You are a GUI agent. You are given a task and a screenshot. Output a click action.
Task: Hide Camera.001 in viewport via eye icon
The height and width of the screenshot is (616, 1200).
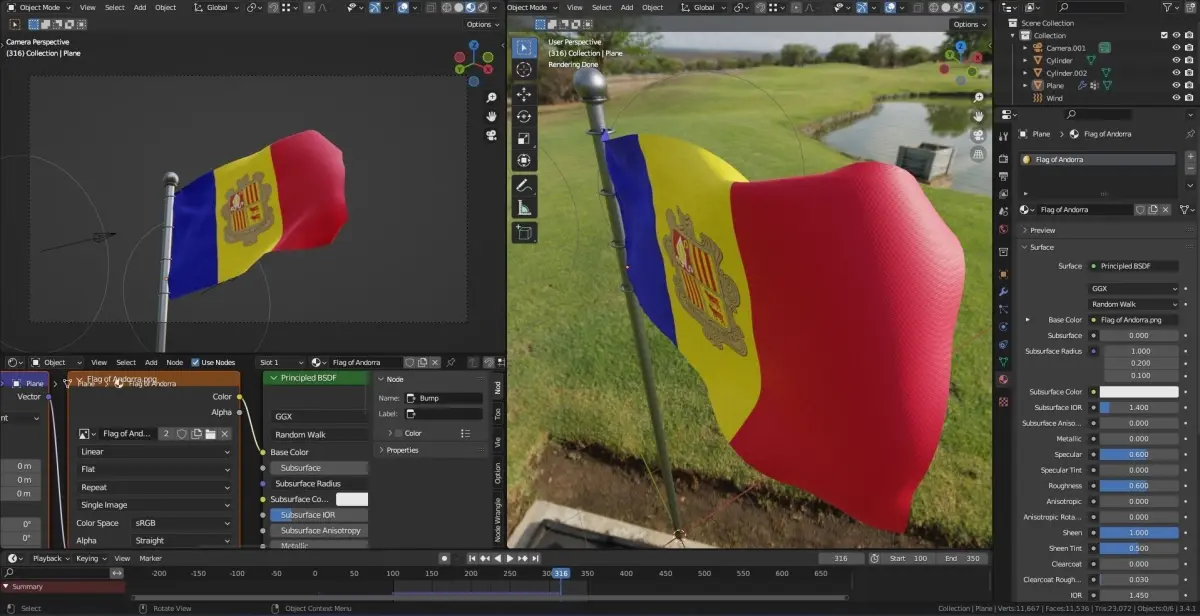point(1176,48)
